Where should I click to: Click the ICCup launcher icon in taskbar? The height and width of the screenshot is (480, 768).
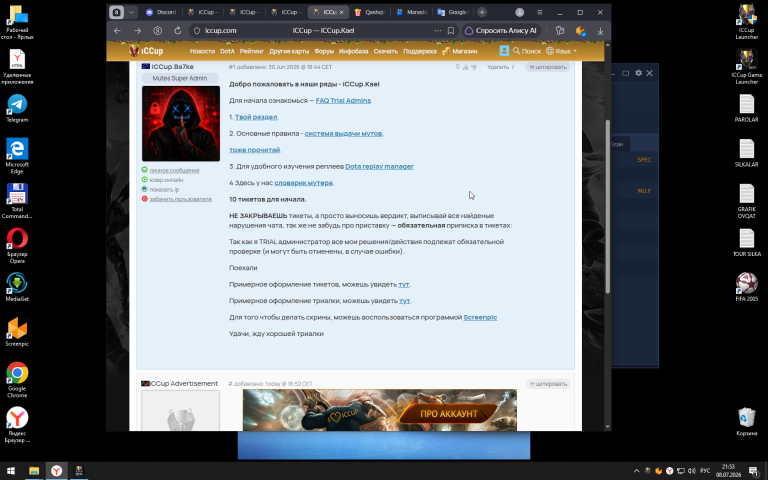coord(79,471)
